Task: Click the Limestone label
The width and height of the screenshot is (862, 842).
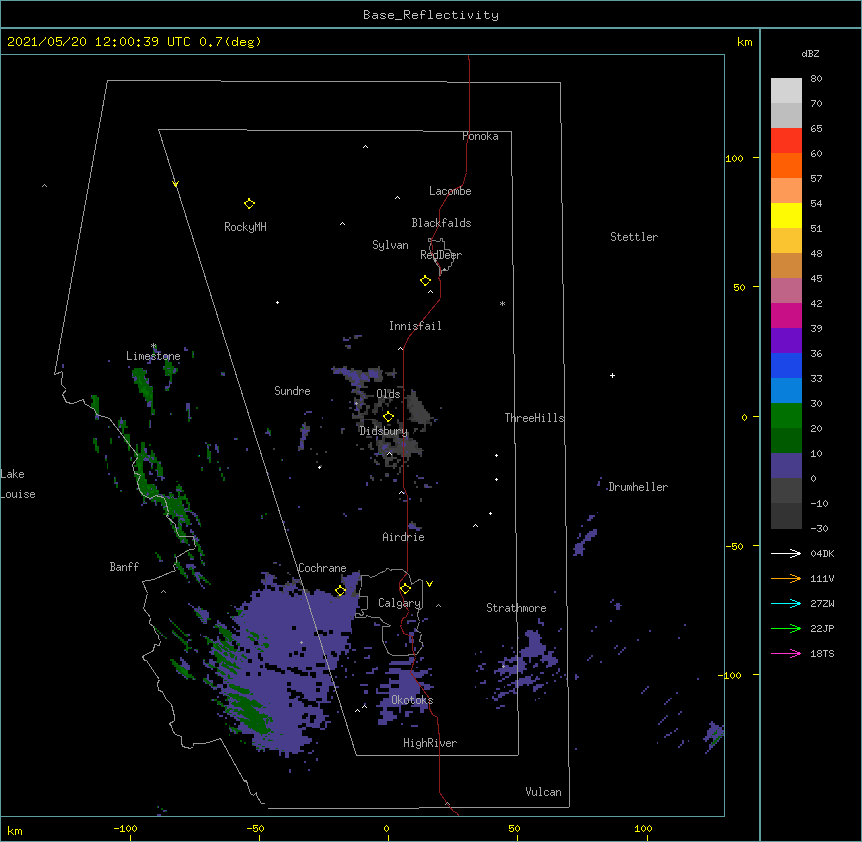Action: (x=153, y=356)
